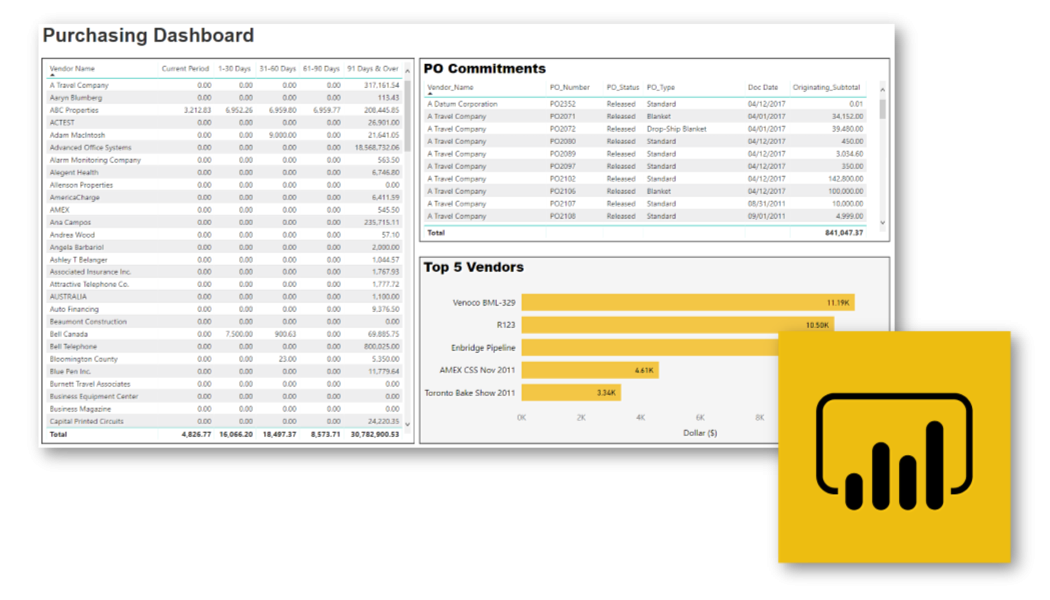
Task: Click the Top 5 Vendors heading
Action: coord(473,267)
